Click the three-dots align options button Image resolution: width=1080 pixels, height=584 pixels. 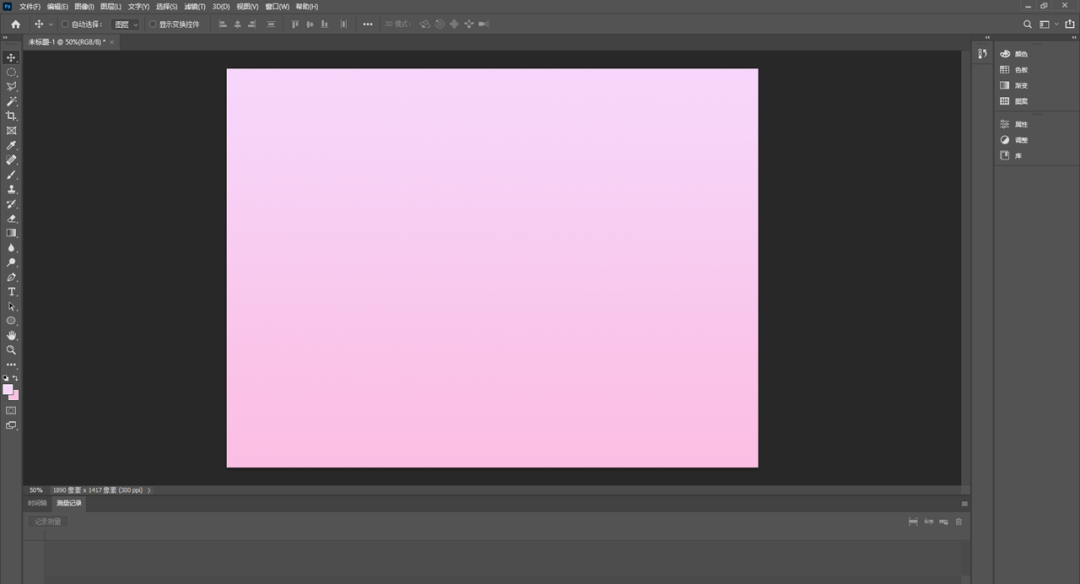368,24
